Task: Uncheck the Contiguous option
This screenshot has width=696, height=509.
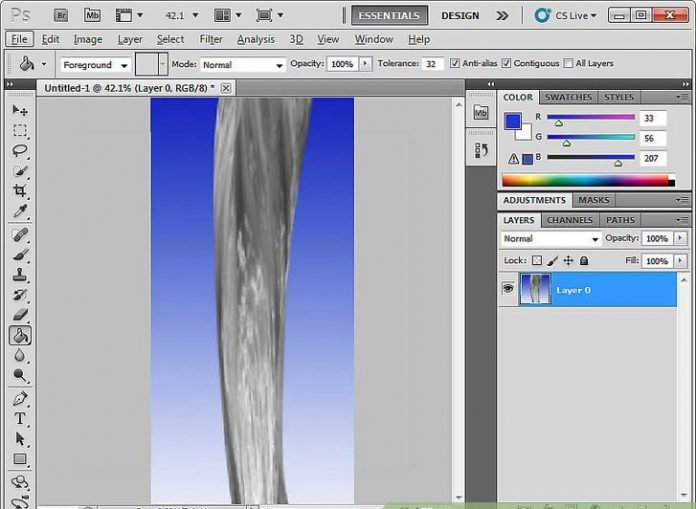Action: tap(507, 64)
